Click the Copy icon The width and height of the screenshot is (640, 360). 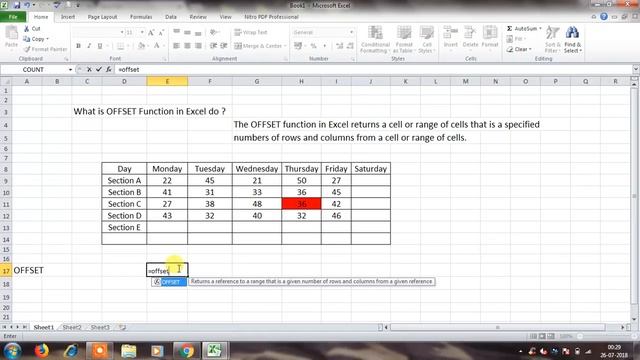[x=27, y=39]
